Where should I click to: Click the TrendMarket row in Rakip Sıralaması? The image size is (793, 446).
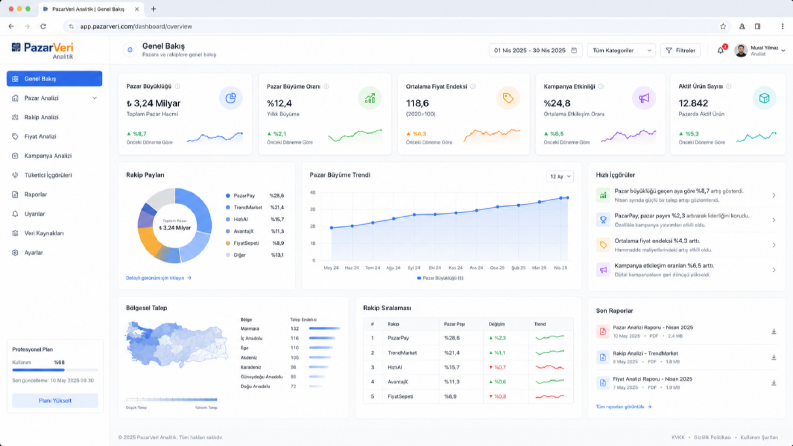coord(468,353)
